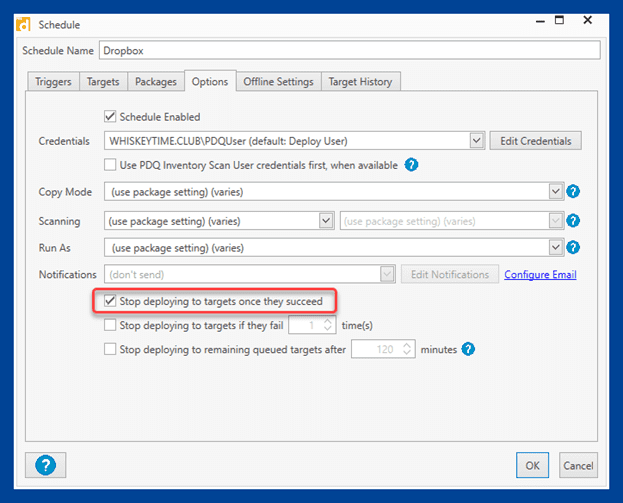Open the Copy Mode help icon
The width and height of the screenshot is (623, 503).
(573, 192)
